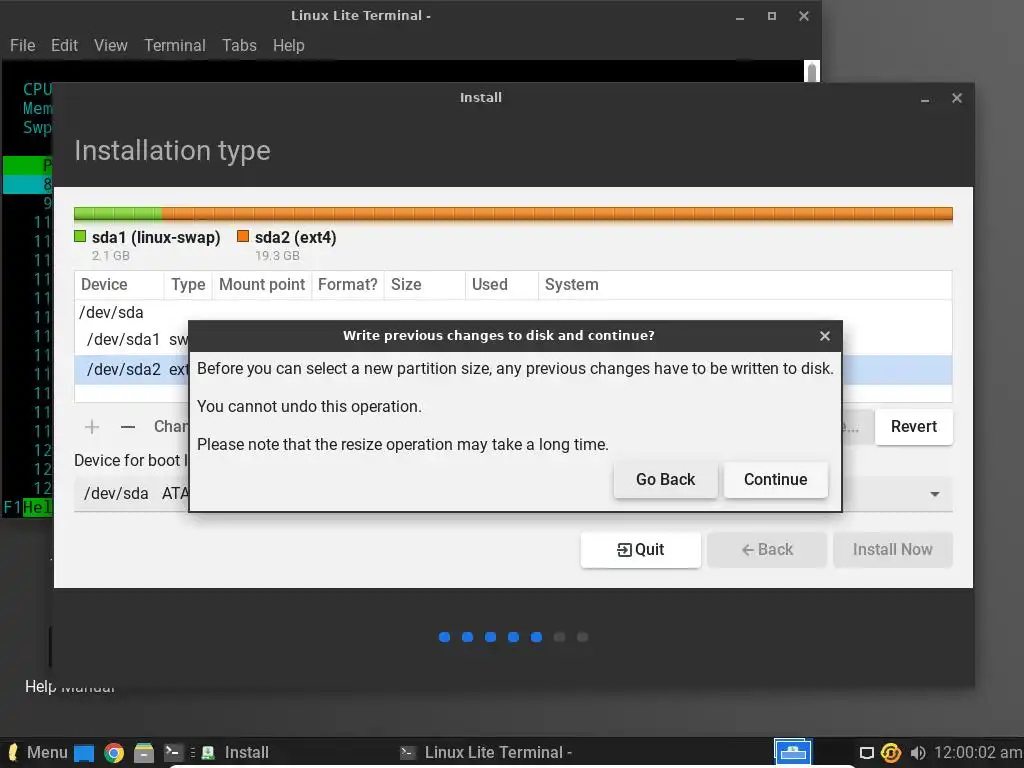Click the Back button in the installer
The image size is (1024, 768).
767,550
